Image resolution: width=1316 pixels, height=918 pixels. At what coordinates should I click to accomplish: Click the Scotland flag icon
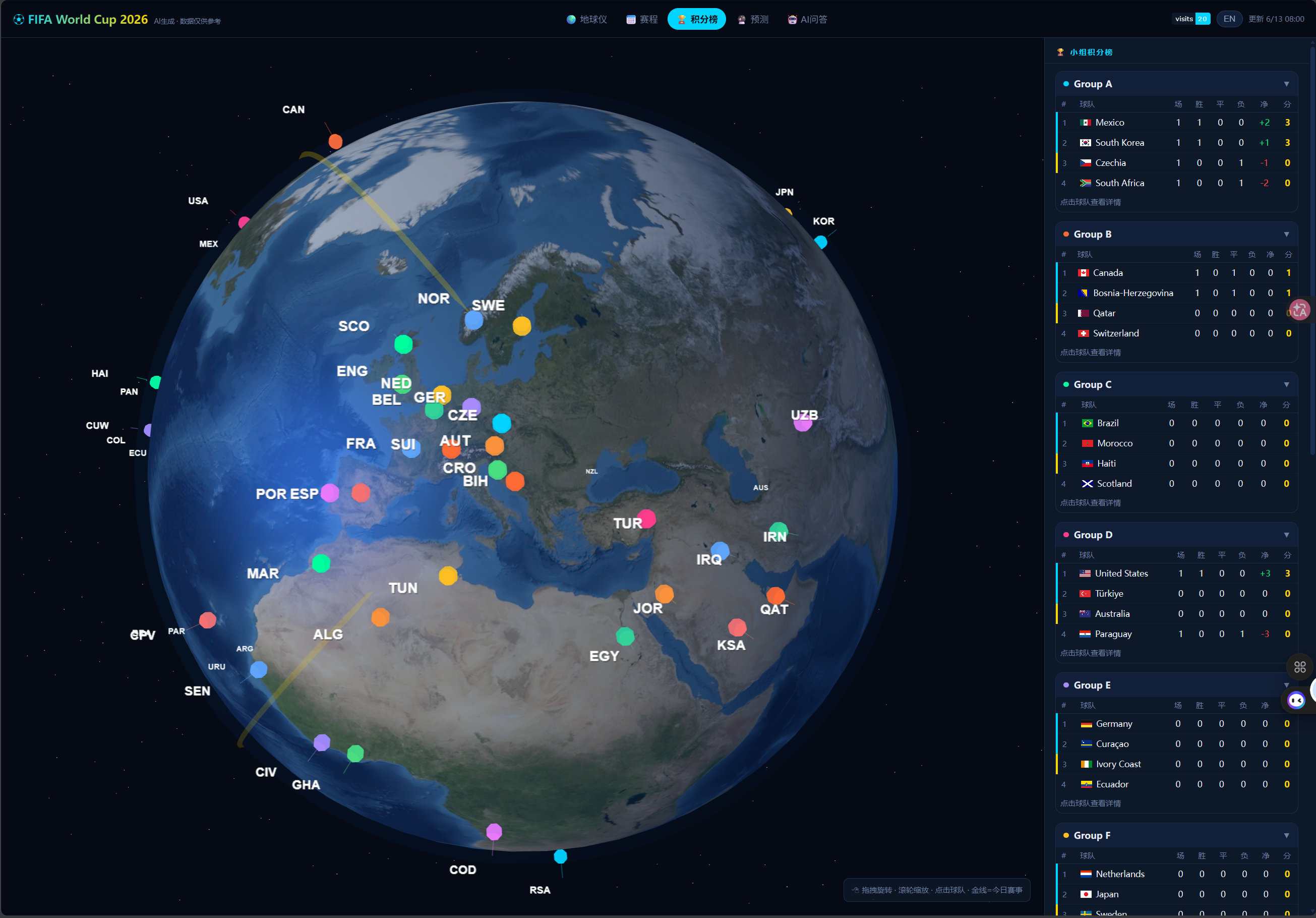[x=1087, y=483]
